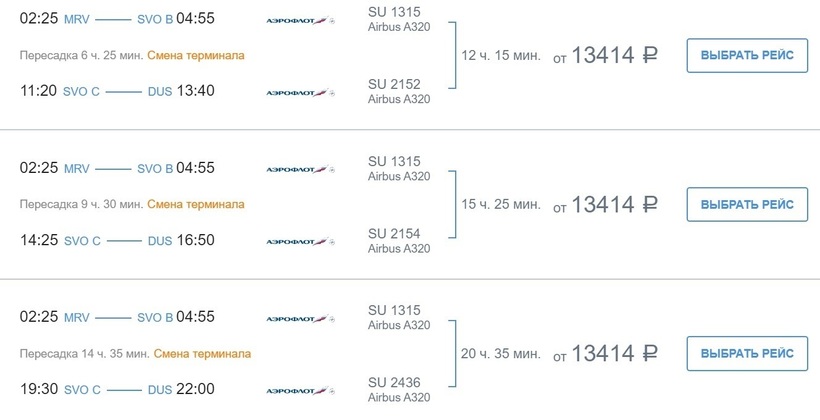
Task: Click Aeroflot logo beside flight SU 2154
Action: (x=300, y=241)
